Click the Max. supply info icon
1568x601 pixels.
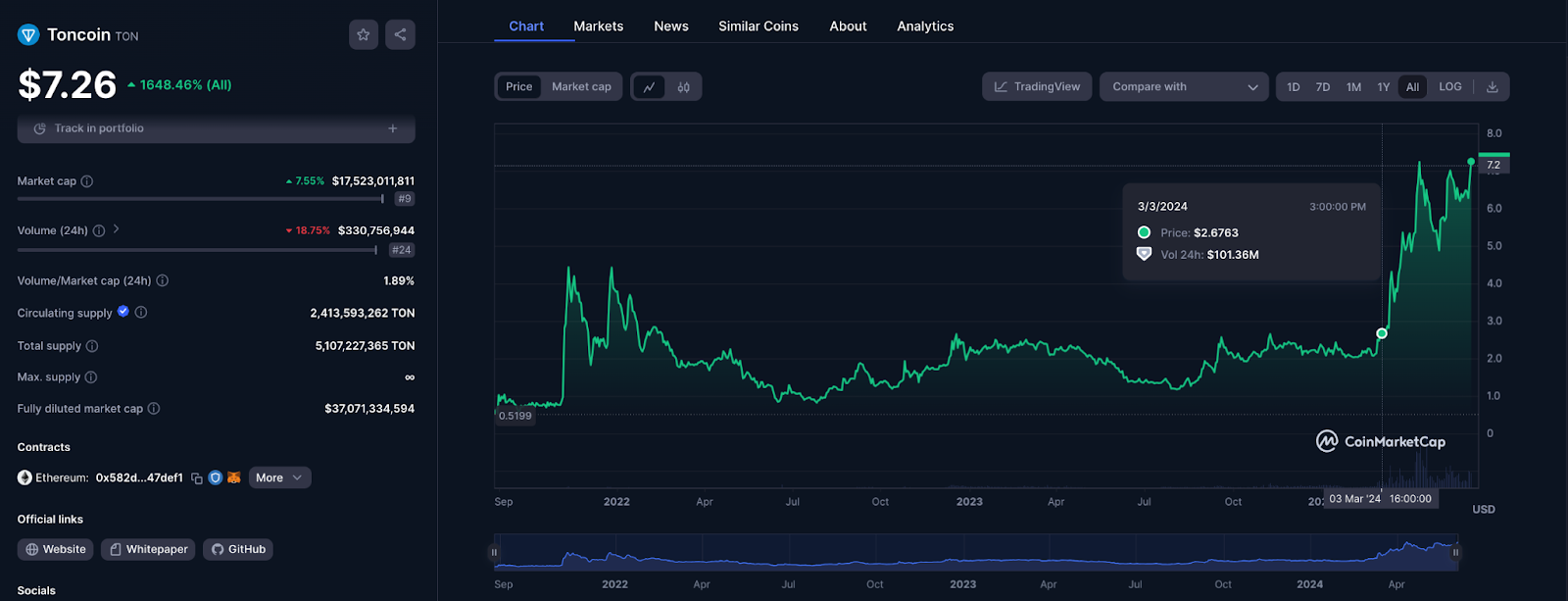[x=91, y=377]
